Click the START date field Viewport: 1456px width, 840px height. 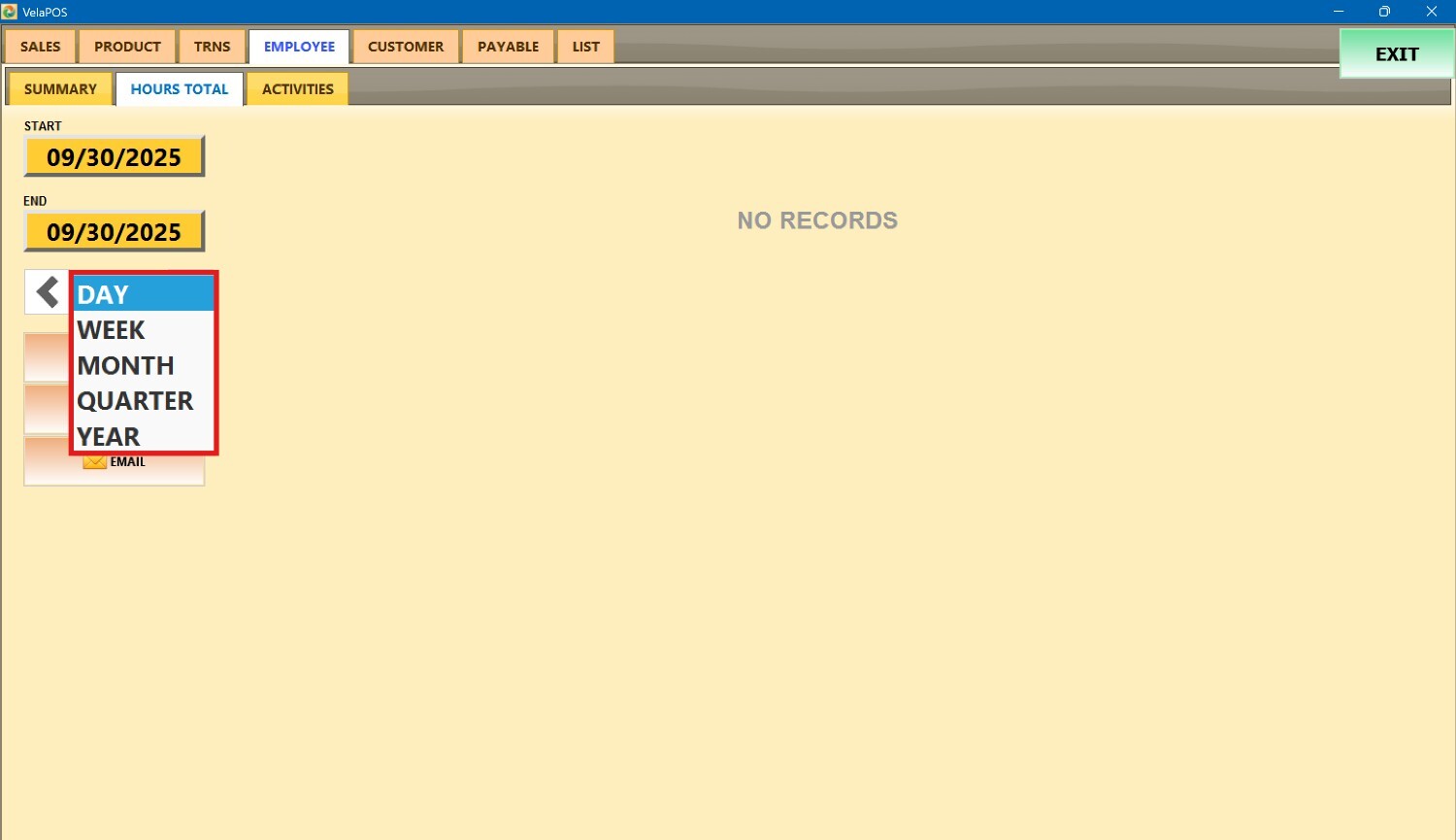point(114,157)
